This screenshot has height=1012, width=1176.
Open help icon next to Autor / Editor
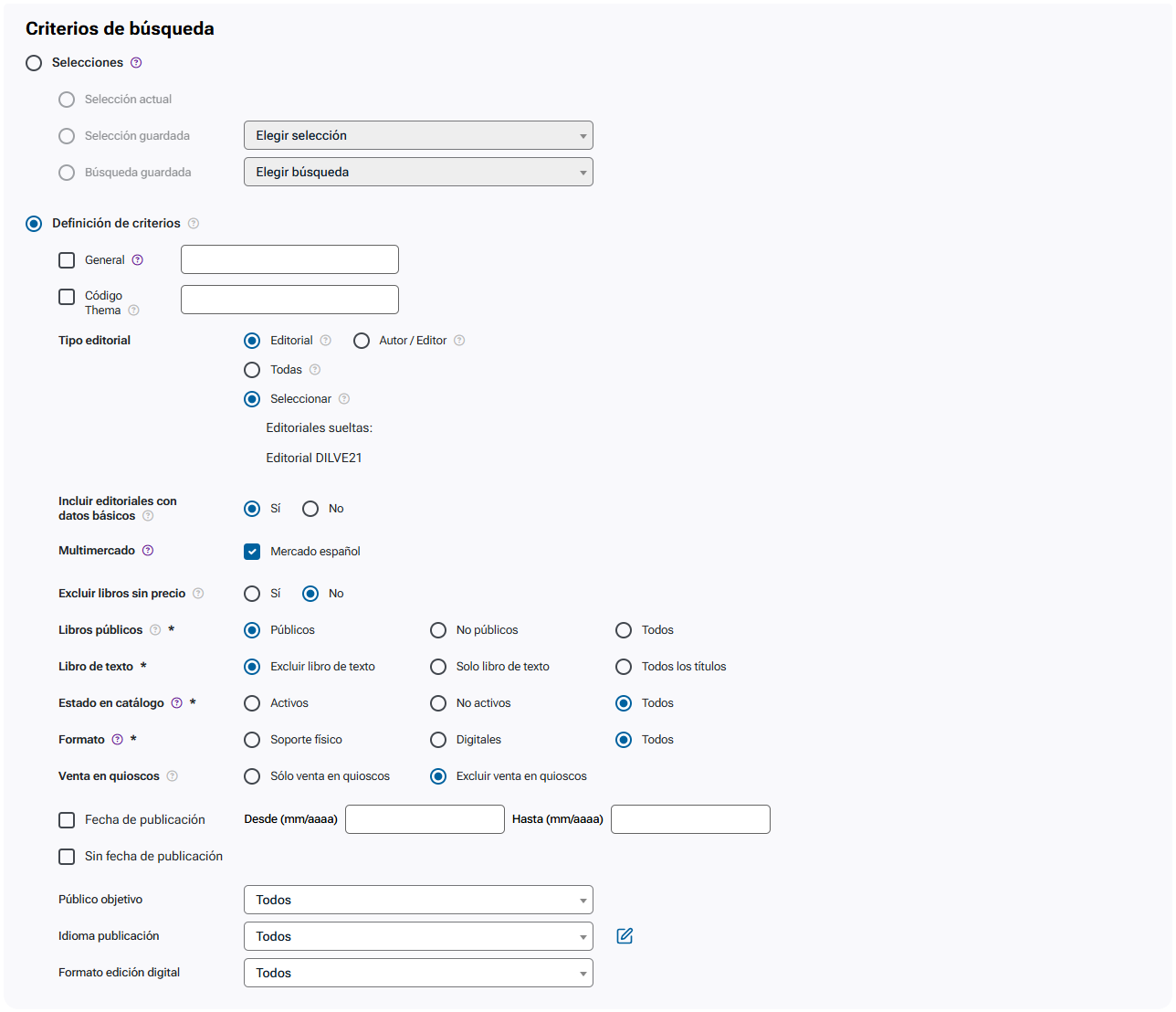[x=459, y=341]
